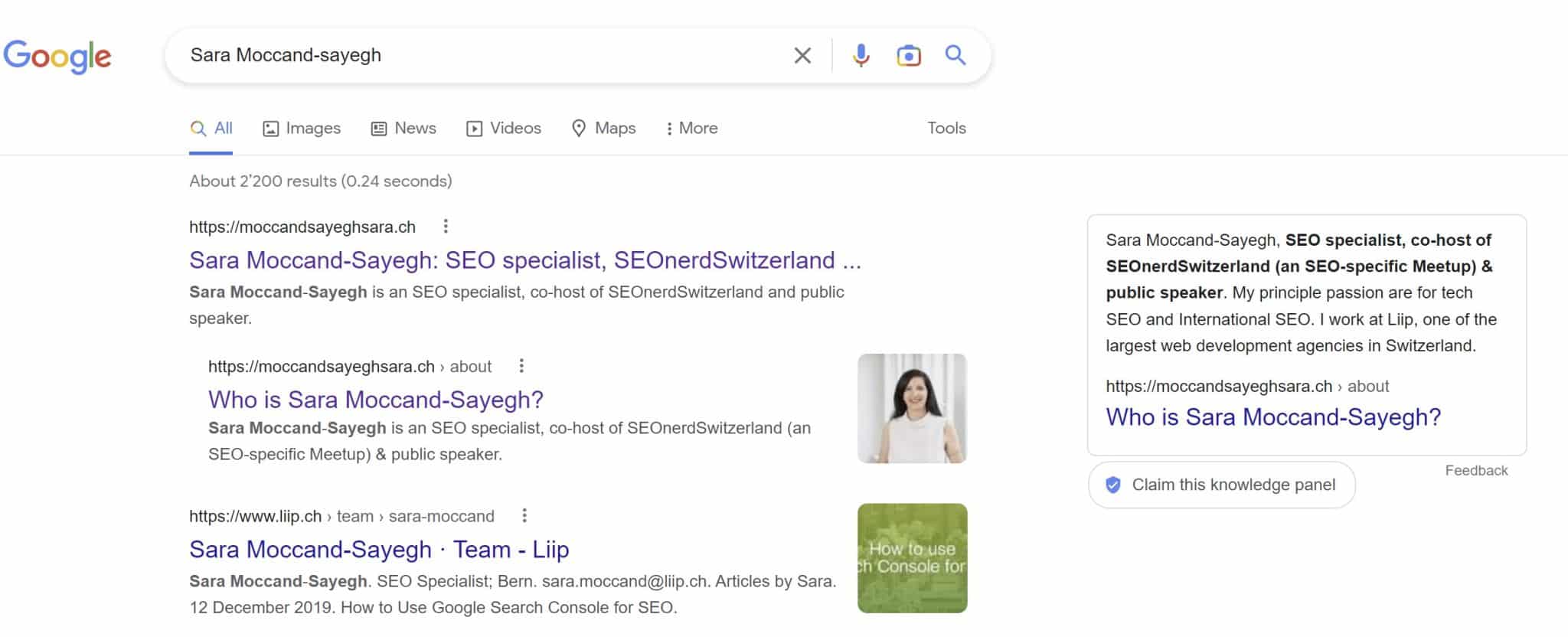
Task: Open options menu next to moccandsayeghsara.ch URL
Action: [x=446, y=226]
